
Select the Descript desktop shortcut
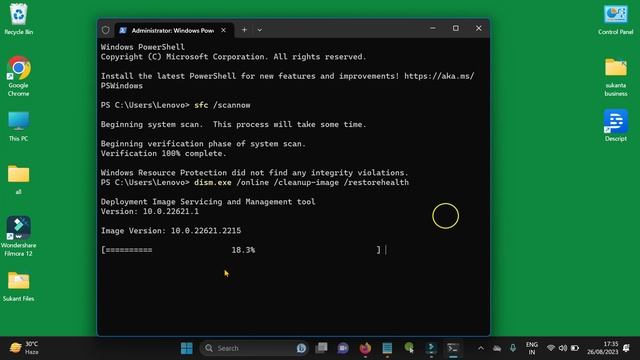tap(616, 125)
